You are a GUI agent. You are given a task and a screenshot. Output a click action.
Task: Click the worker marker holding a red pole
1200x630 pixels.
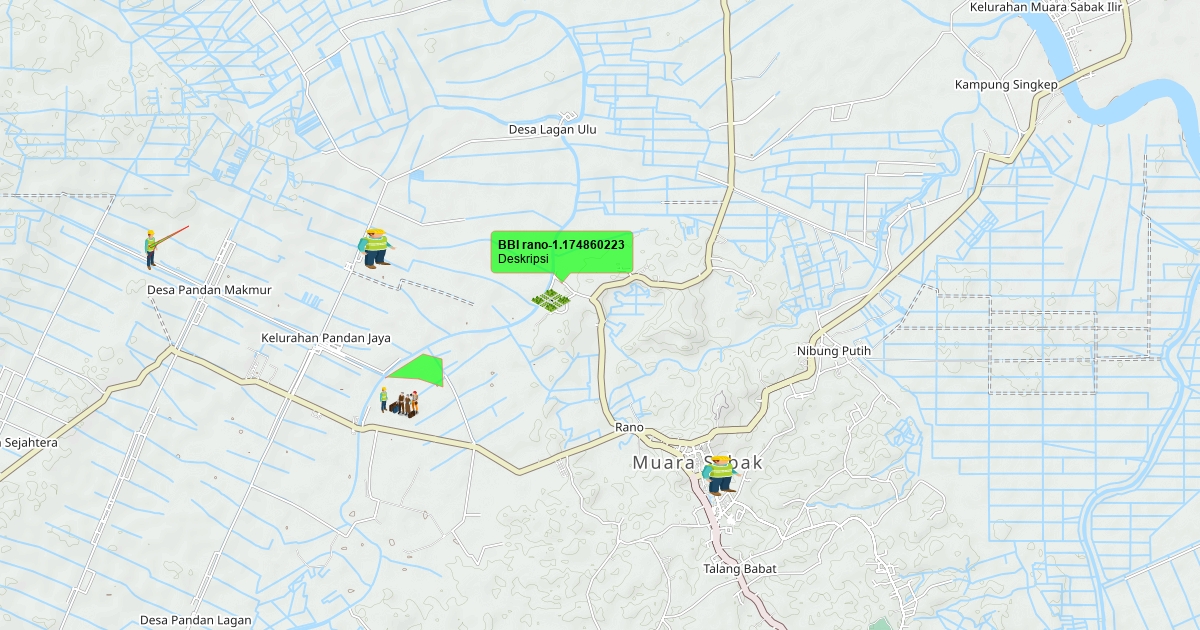(x=152, y=248)
